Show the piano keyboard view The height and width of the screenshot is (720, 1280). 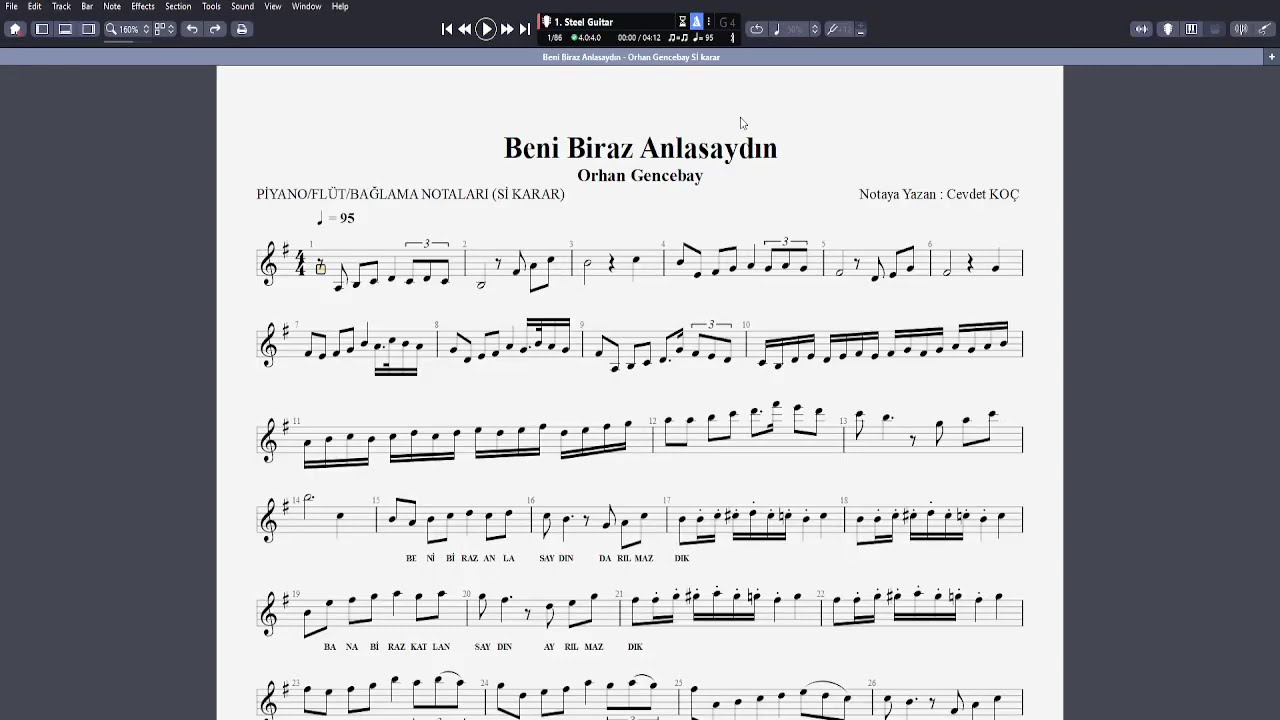[1191, 29]
